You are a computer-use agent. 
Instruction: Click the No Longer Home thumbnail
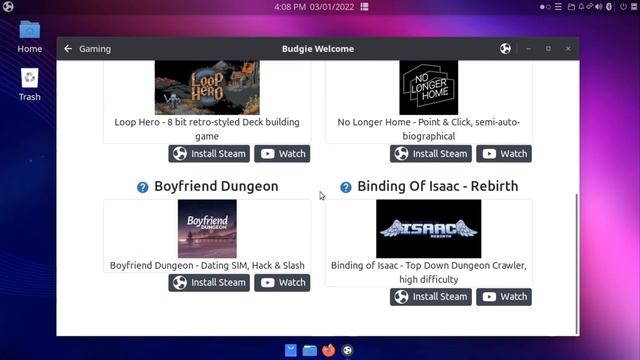429,87
